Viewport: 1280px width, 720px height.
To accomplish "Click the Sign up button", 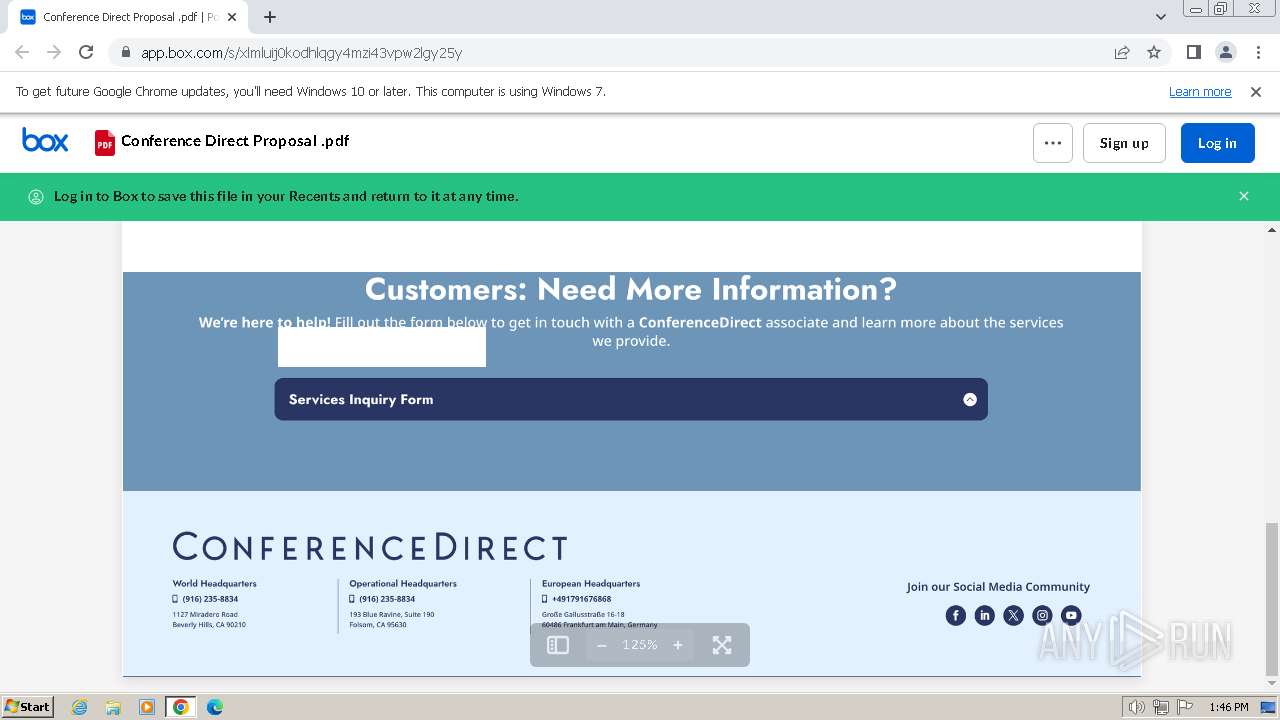I will pos(1124,143).
